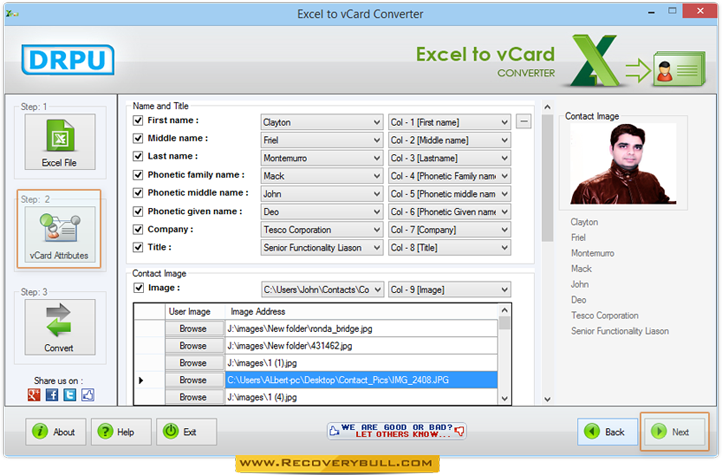Viewport: 722px width, 475px height.
Task: Click main panel scrollbar down arrow
Action: tap(547, 399)
